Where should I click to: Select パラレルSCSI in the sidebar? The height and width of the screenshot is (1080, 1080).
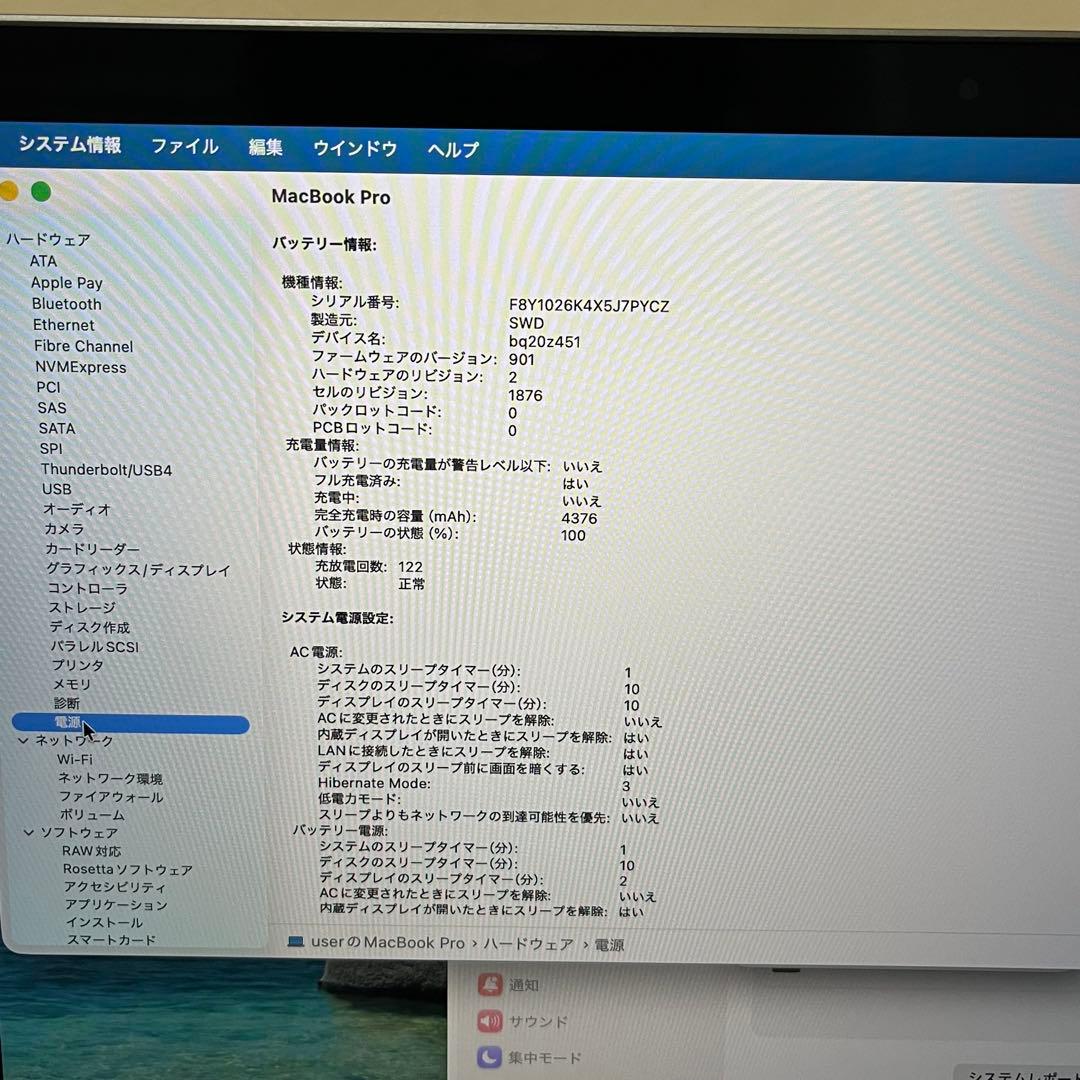coord(94,647)
